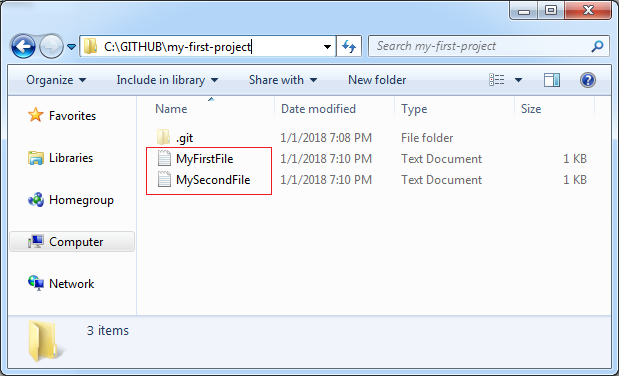Click the New folder button
Image resolution: width=619 pixels, height=376 pixels.
(x=377, y=80)
